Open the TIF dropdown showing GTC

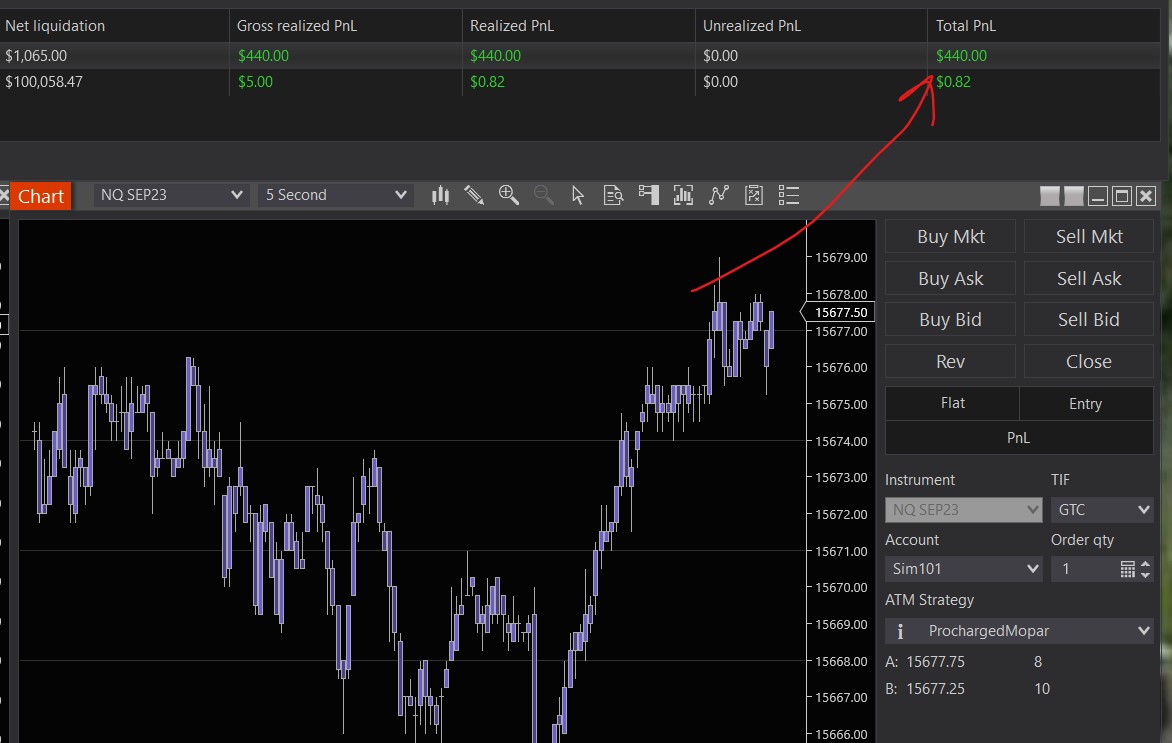click(x=1102, y=510)
